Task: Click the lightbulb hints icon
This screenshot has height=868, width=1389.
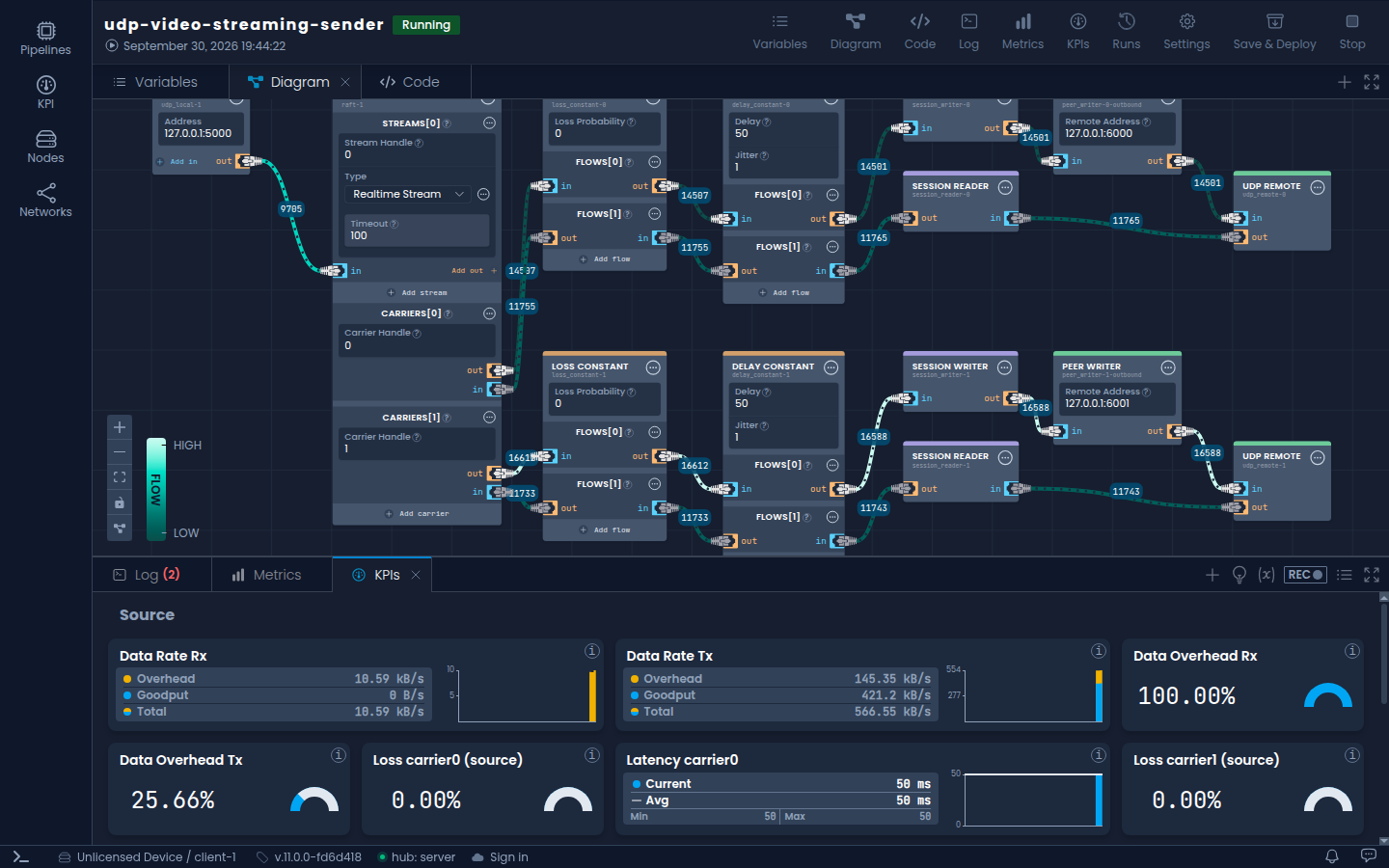Action: click(1239, 575)
